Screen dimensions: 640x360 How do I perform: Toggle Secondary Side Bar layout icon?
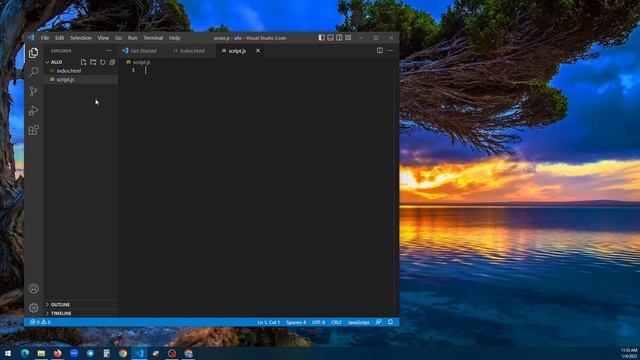point(339,38)
